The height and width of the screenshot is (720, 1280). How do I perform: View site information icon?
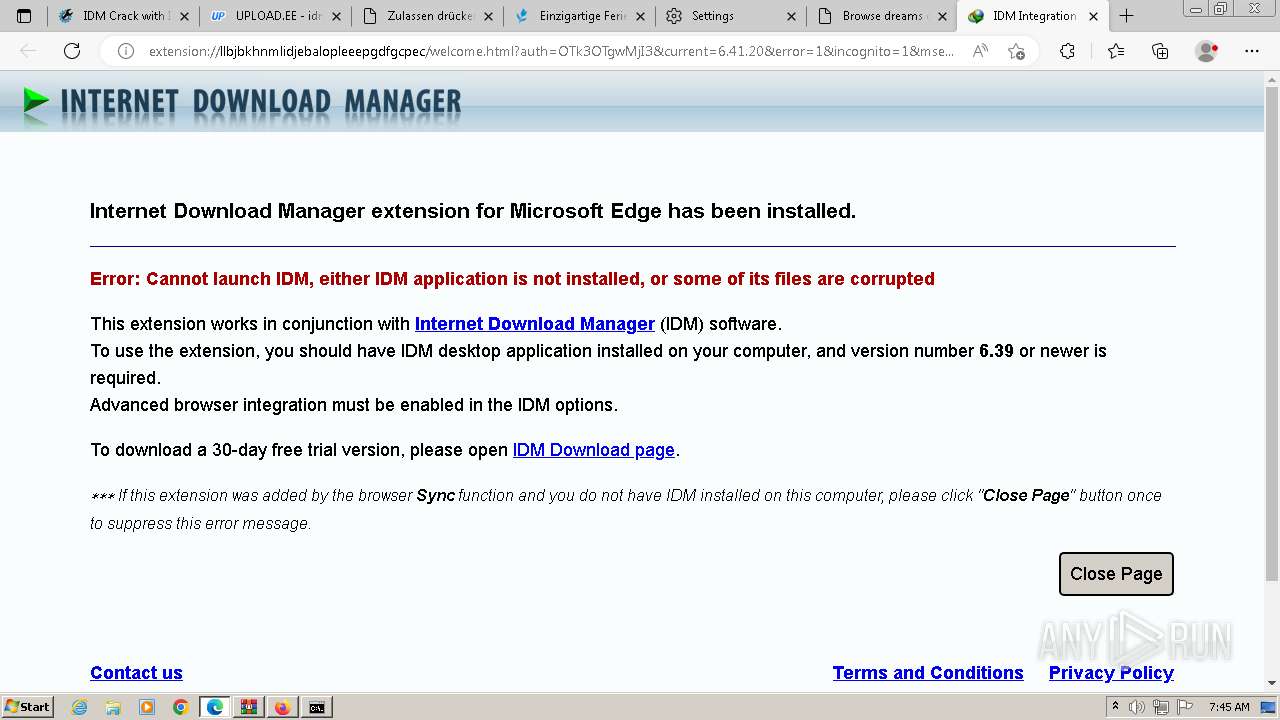125,51
